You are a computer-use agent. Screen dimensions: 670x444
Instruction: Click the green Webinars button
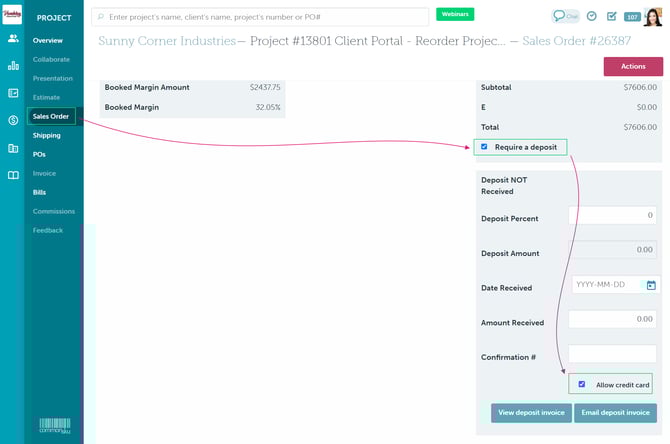point(455,15)
